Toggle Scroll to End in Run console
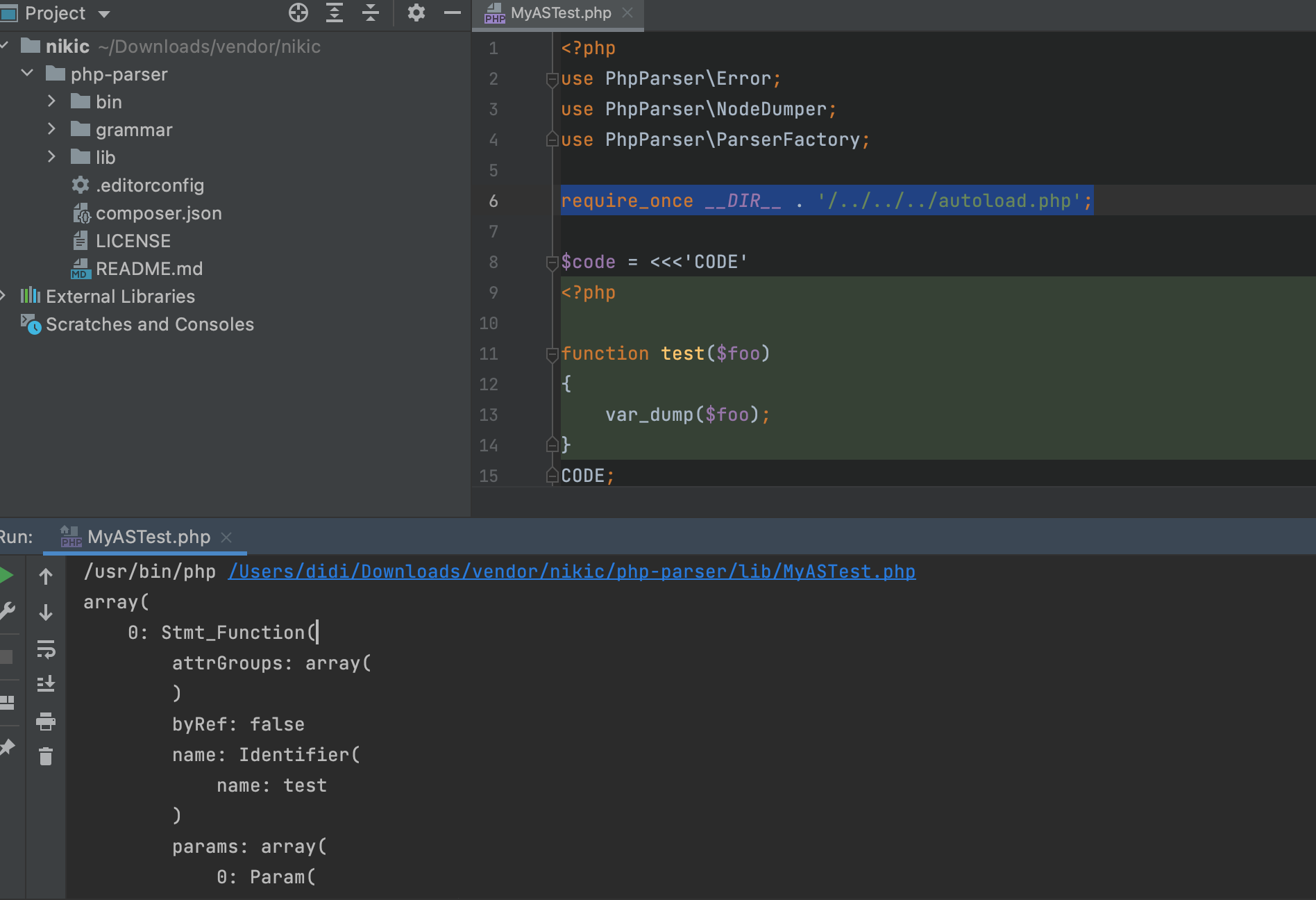 pos(46,684)
